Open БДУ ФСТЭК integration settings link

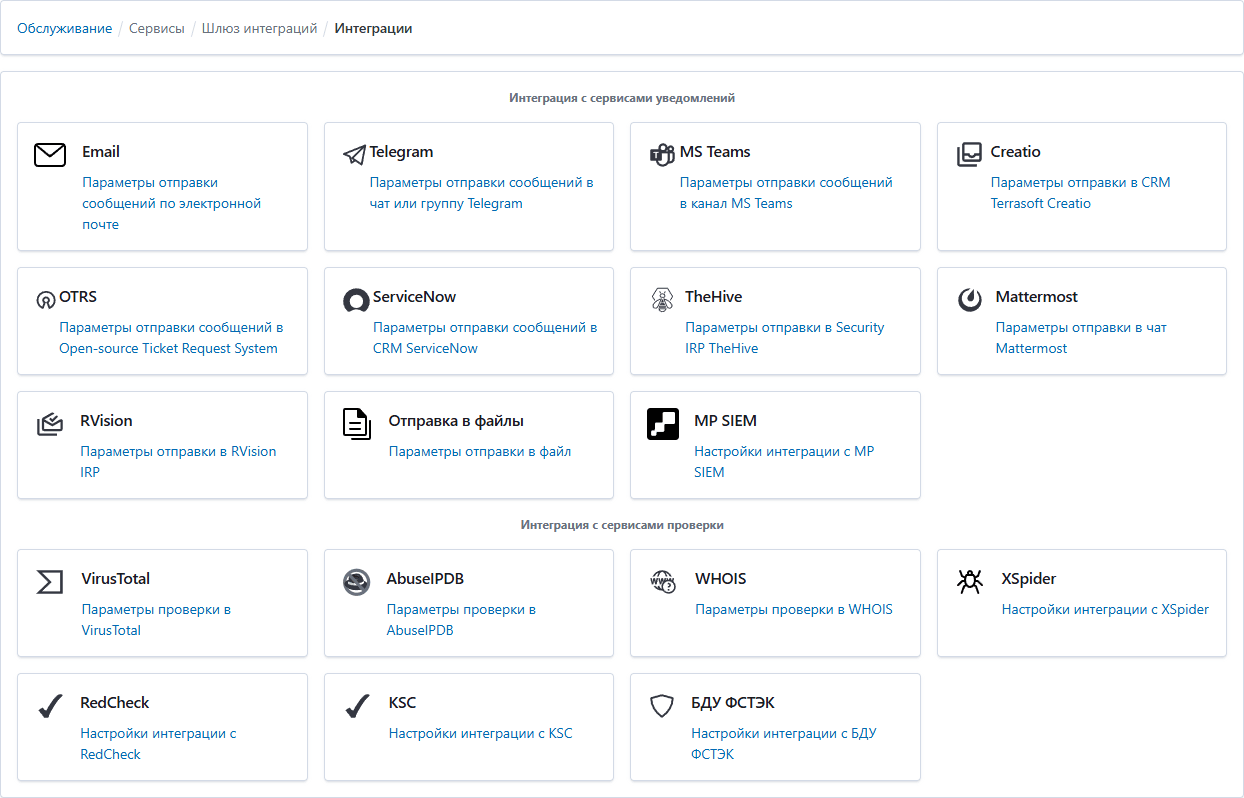tap(784, 744)
